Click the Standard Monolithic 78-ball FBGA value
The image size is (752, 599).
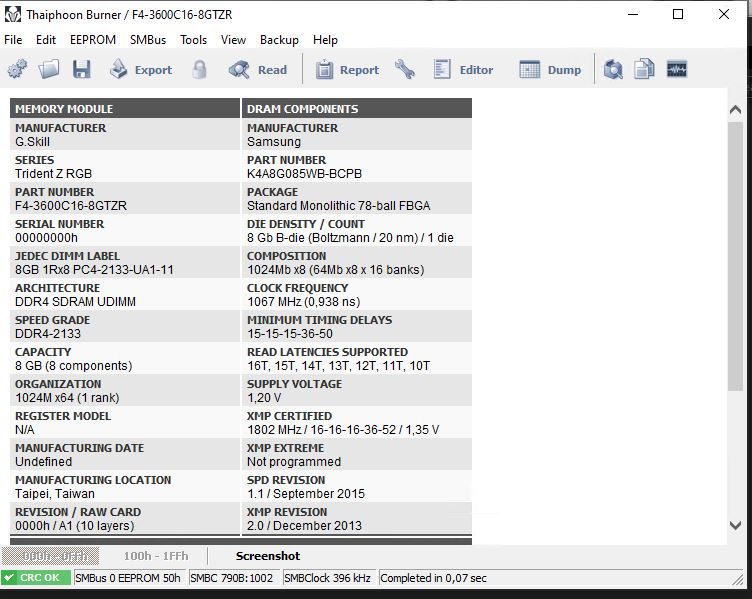click(339, 206)
